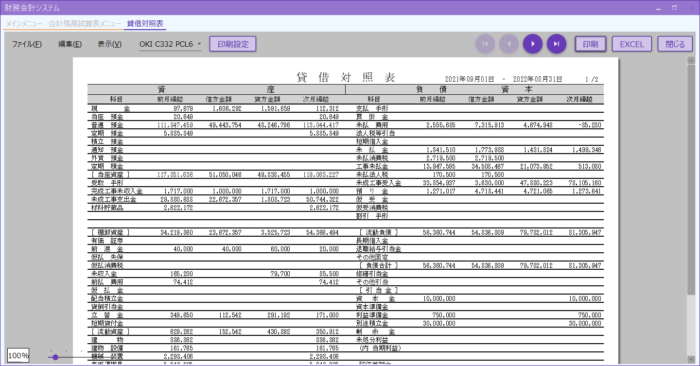
Task: Open the 表示(V) menu
Action: click(109, 44)
